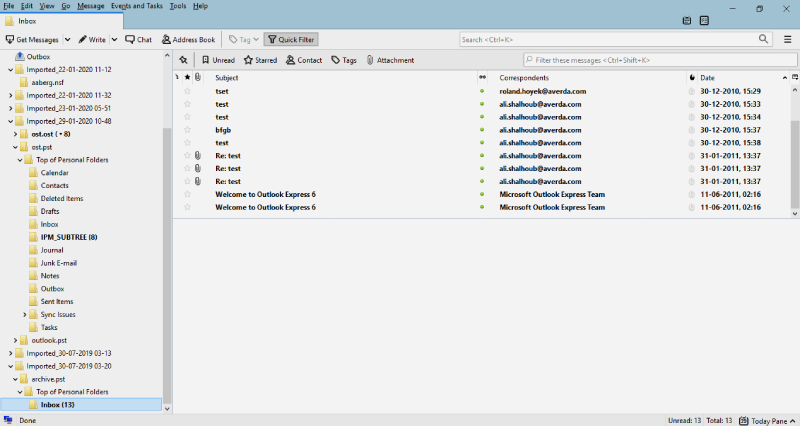
Task: Sort by the starred column header
Action: [x=187, y=78]
